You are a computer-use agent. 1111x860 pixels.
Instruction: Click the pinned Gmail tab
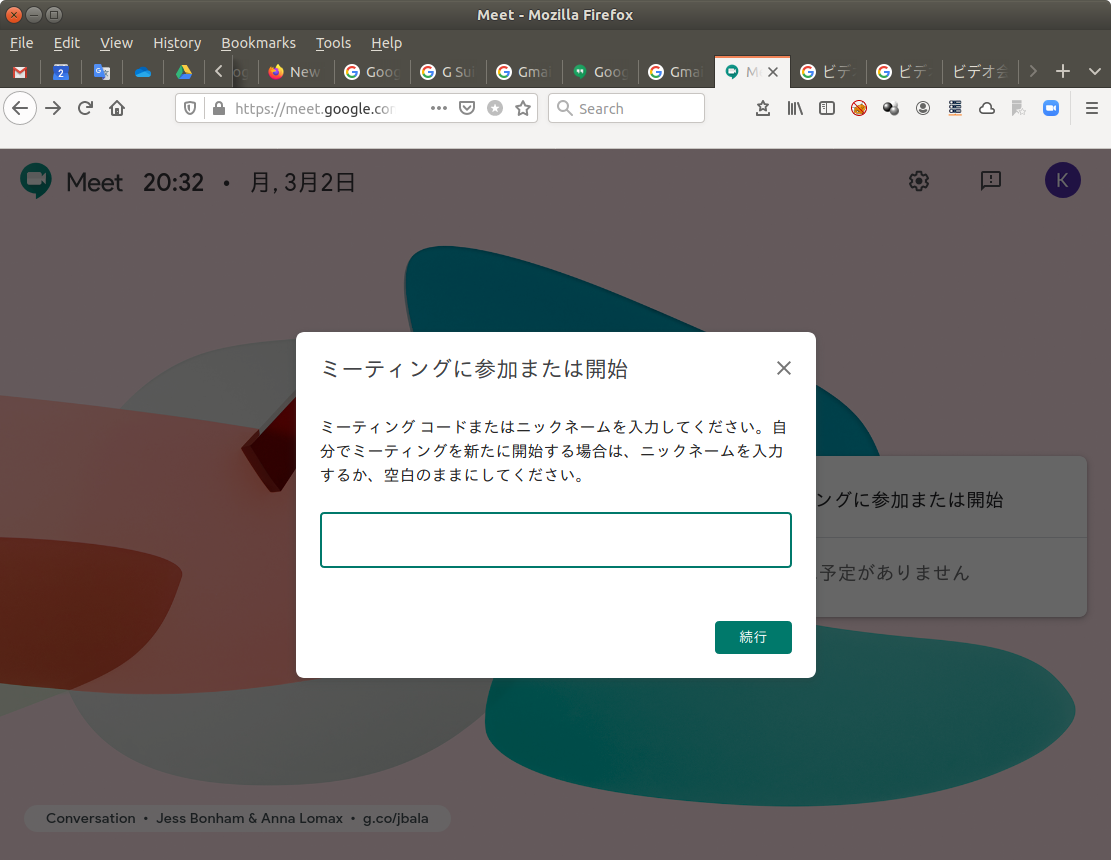[x=20, y=72]
